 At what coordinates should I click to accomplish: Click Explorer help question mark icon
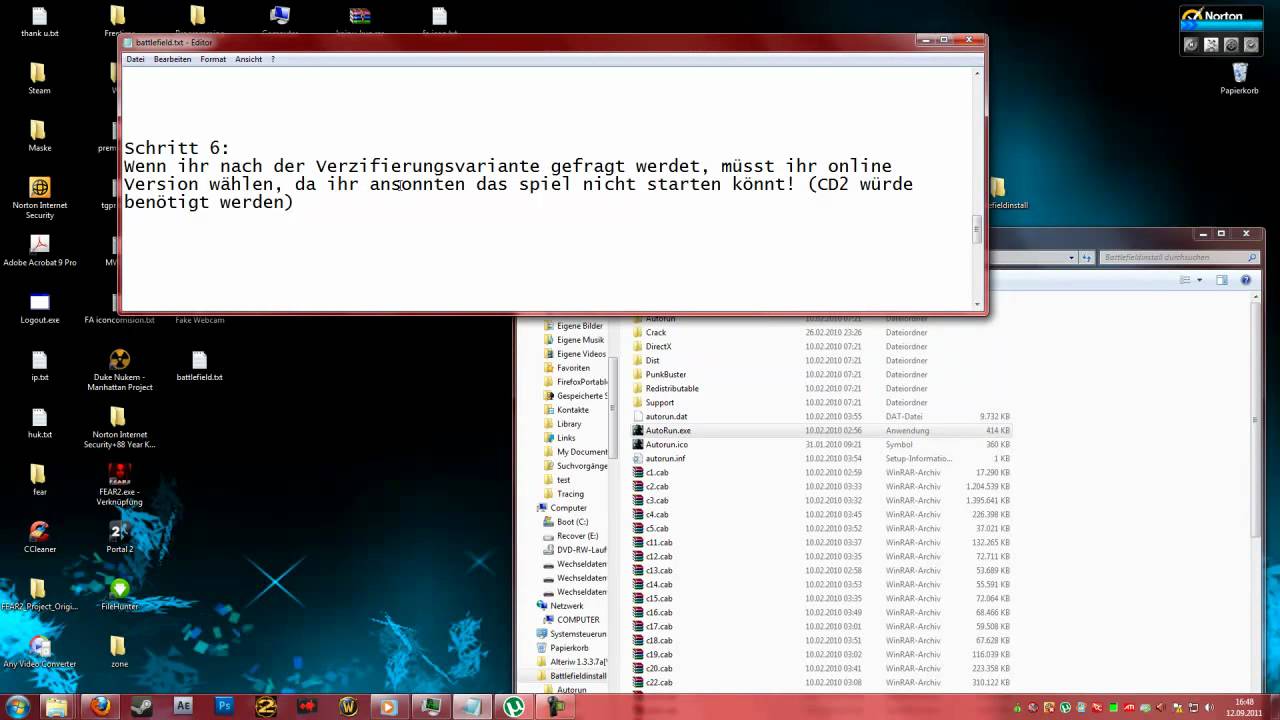click(1246, 280)
